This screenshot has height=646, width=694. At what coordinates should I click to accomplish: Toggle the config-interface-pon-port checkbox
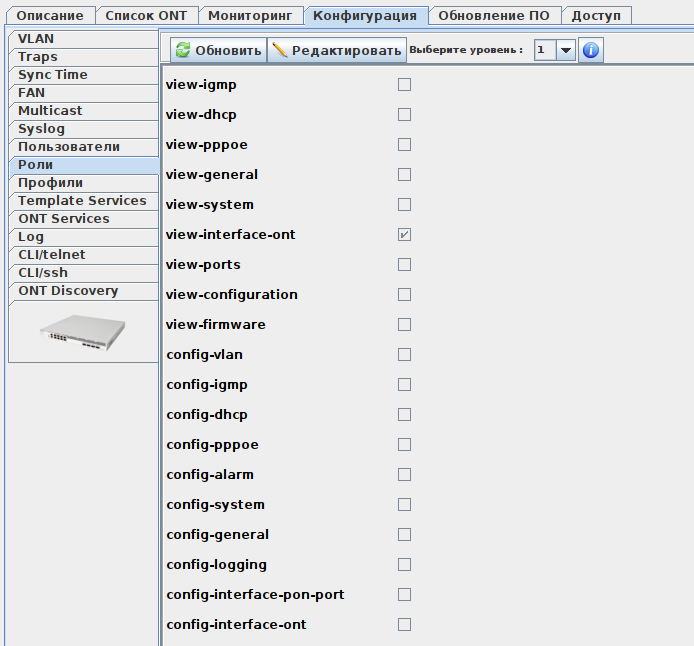coord(404,595)
